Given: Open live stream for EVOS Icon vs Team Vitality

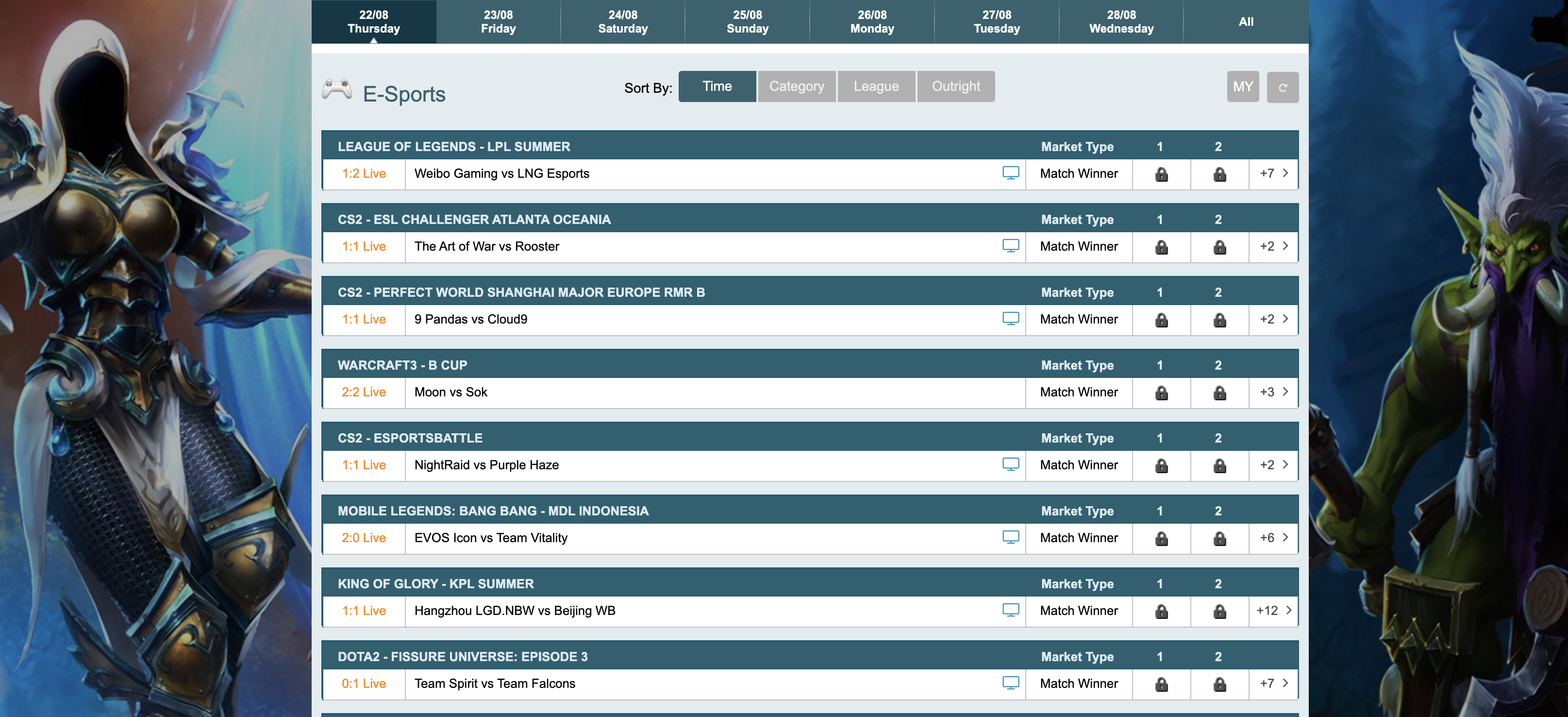Looking at the screenshot, I should point(1010,537).
